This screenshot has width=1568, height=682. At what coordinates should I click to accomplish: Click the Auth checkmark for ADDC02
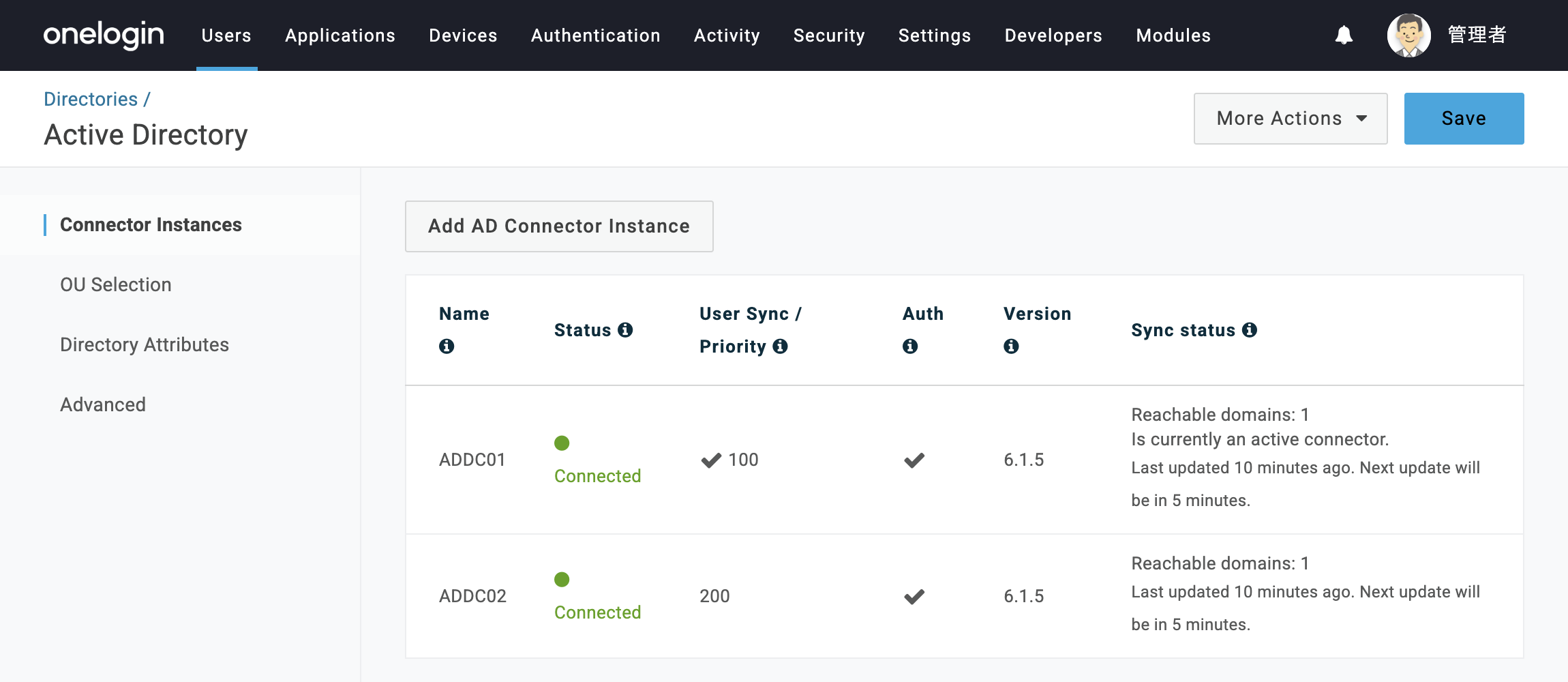[x=914, y=597]
